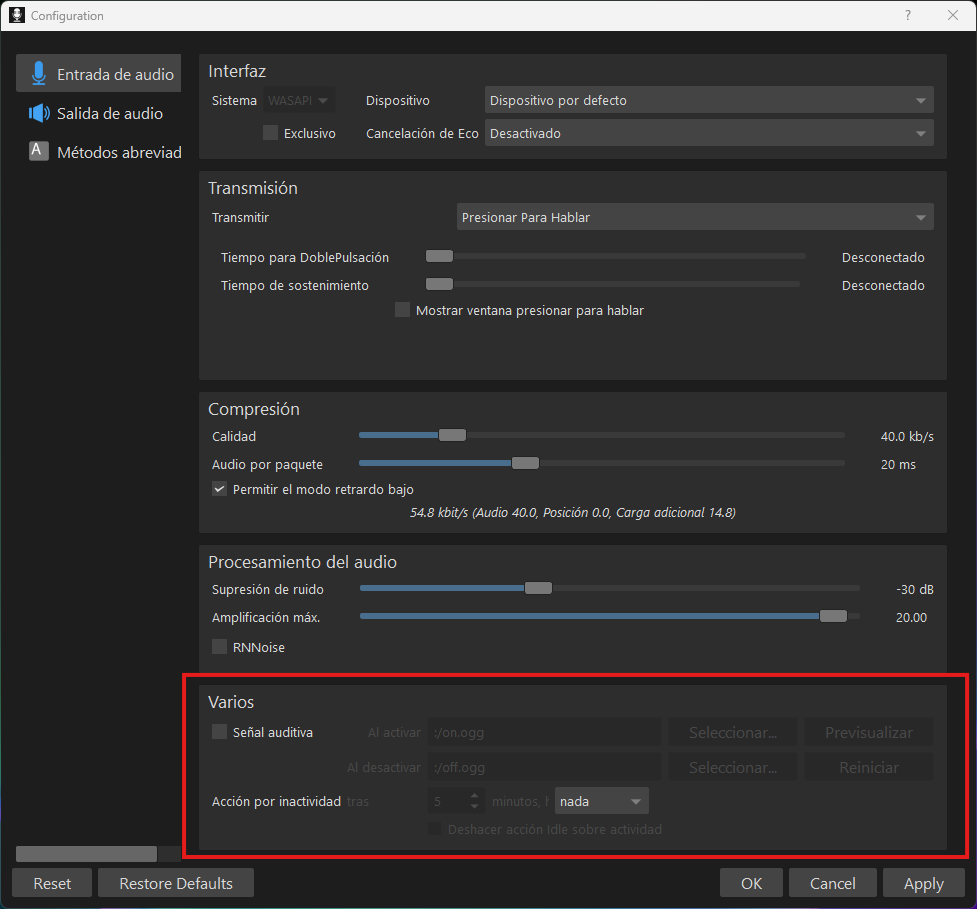
Task: Click the question mark help button
Action: pyautogui.click(x=908, y=15)
